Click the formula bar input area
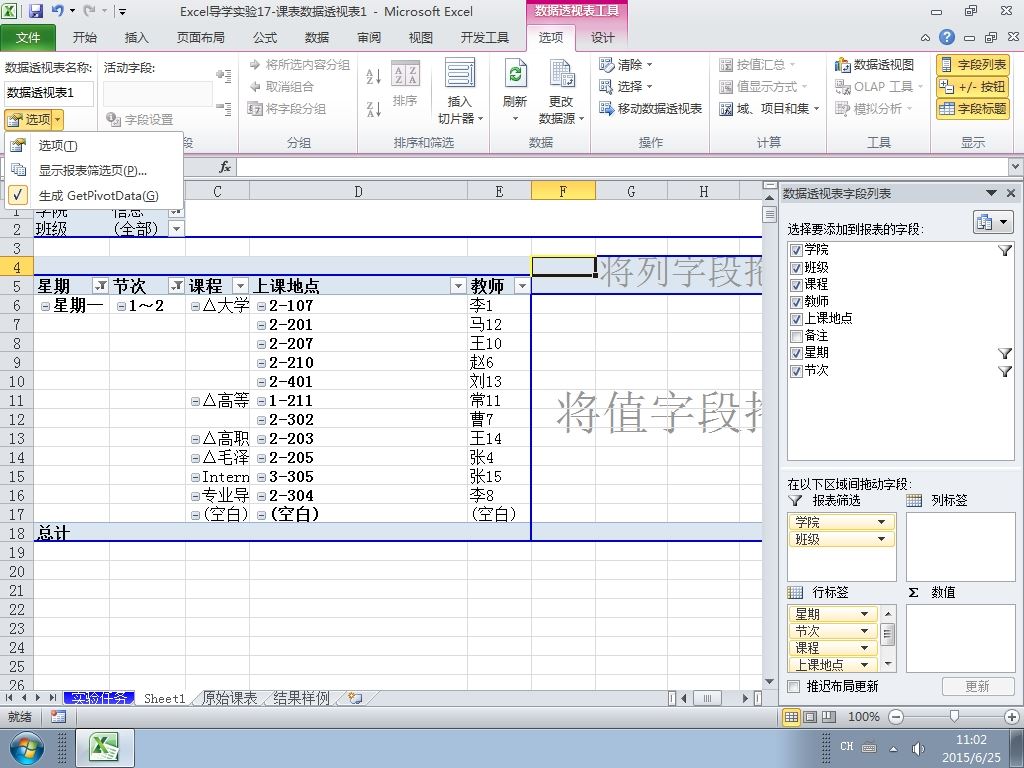 [622, 167]
